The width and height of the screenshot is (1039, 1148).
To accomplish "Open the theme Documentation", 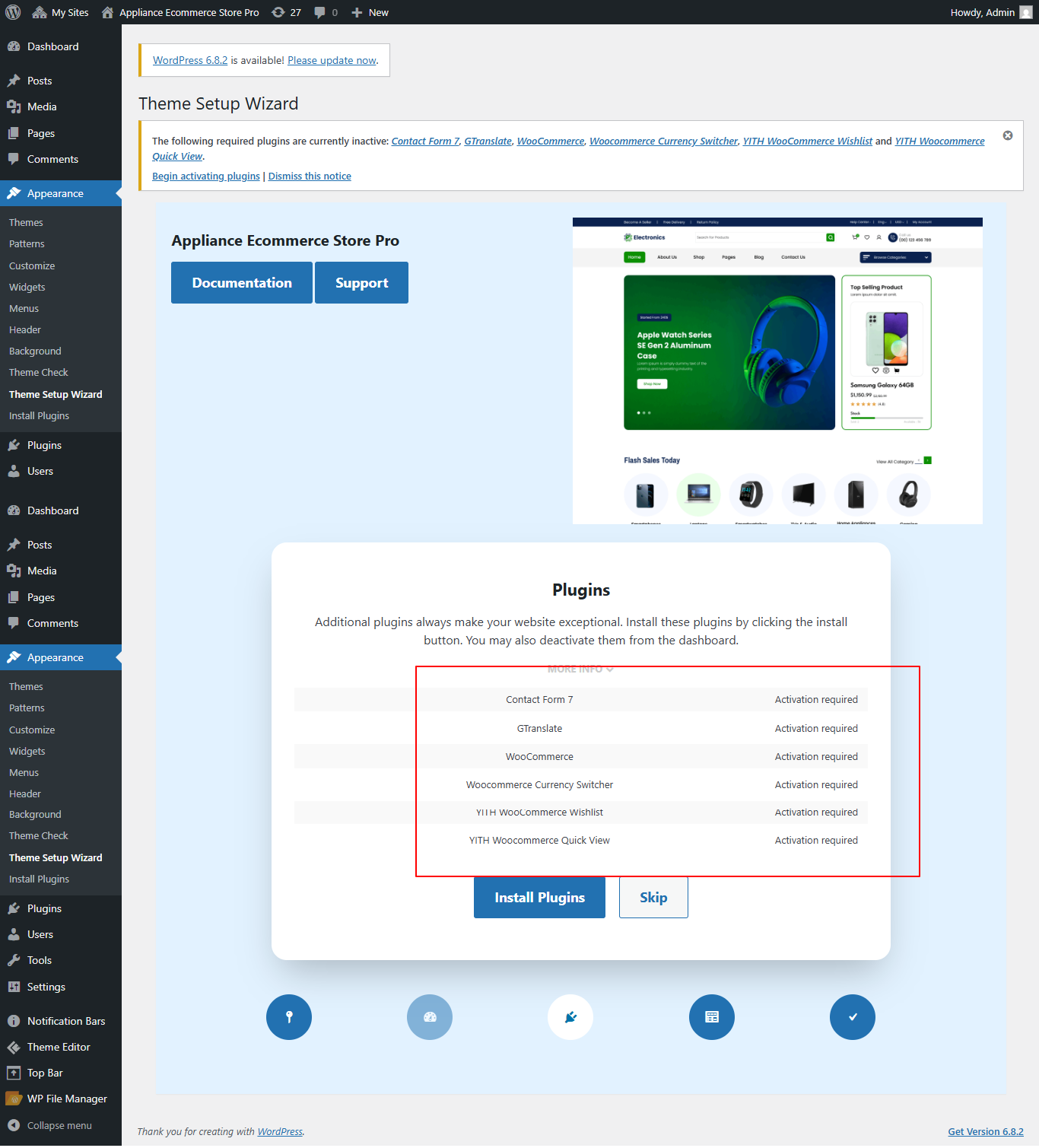I will click(x=241, y=282).
